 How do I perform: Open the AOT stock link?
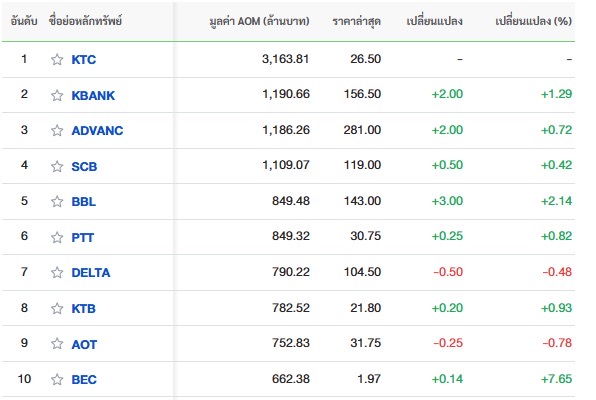[x=84, y=344]
